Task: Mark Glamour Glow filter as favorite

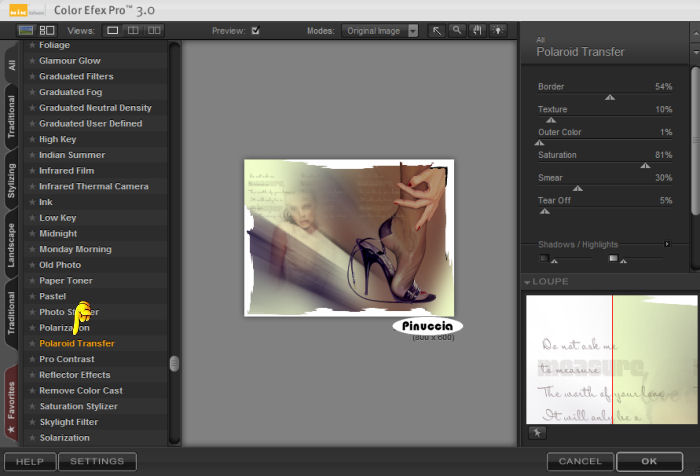Action: pyautogui.click(x=32, y=61)
